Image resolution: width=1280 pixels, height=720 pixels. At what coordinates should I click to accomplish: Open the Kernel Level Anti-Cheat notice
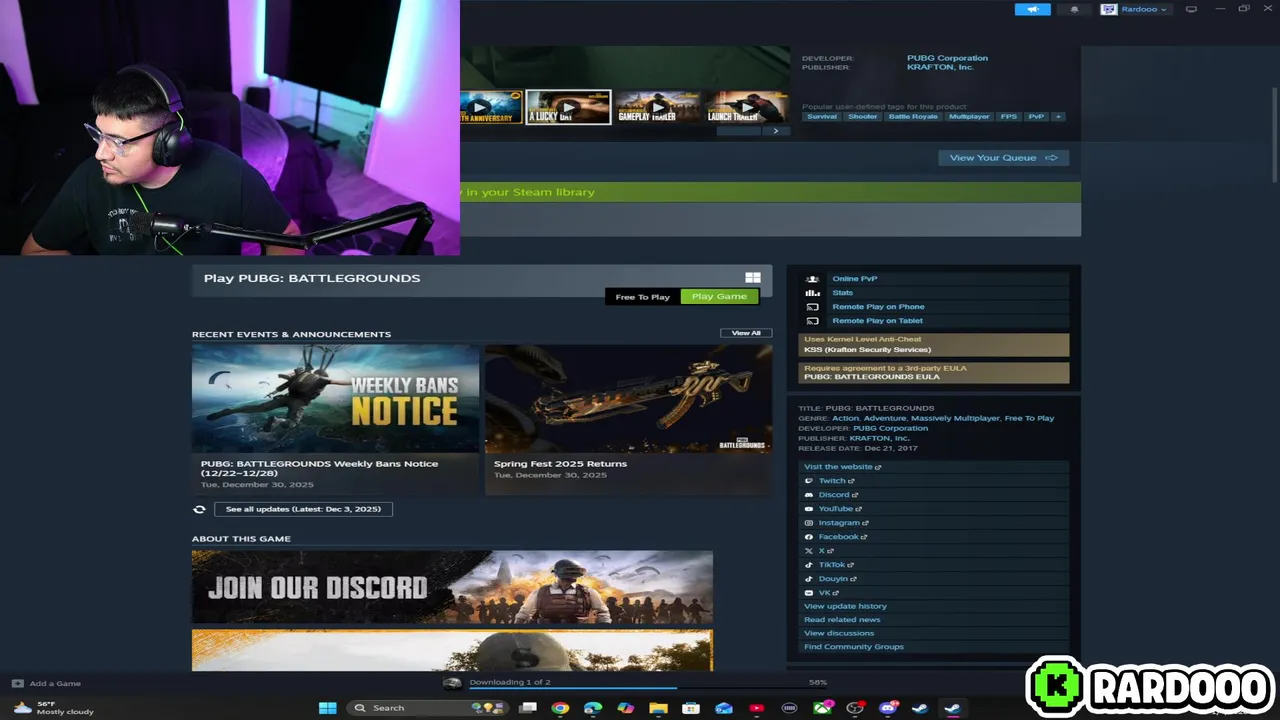(x=934, y=344)
